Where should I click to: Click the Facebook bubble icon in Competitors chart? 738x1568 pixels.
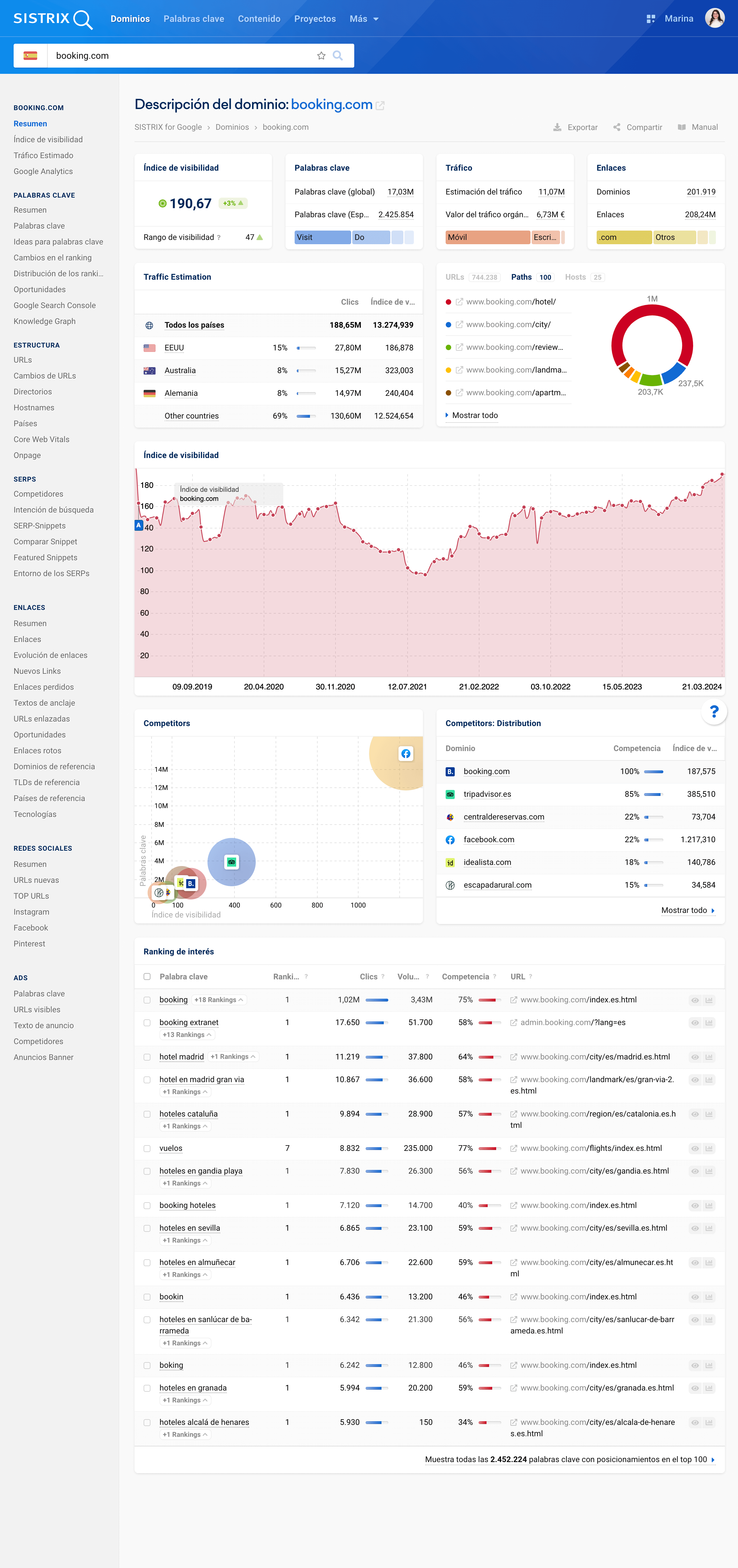[x=406, y=754]
